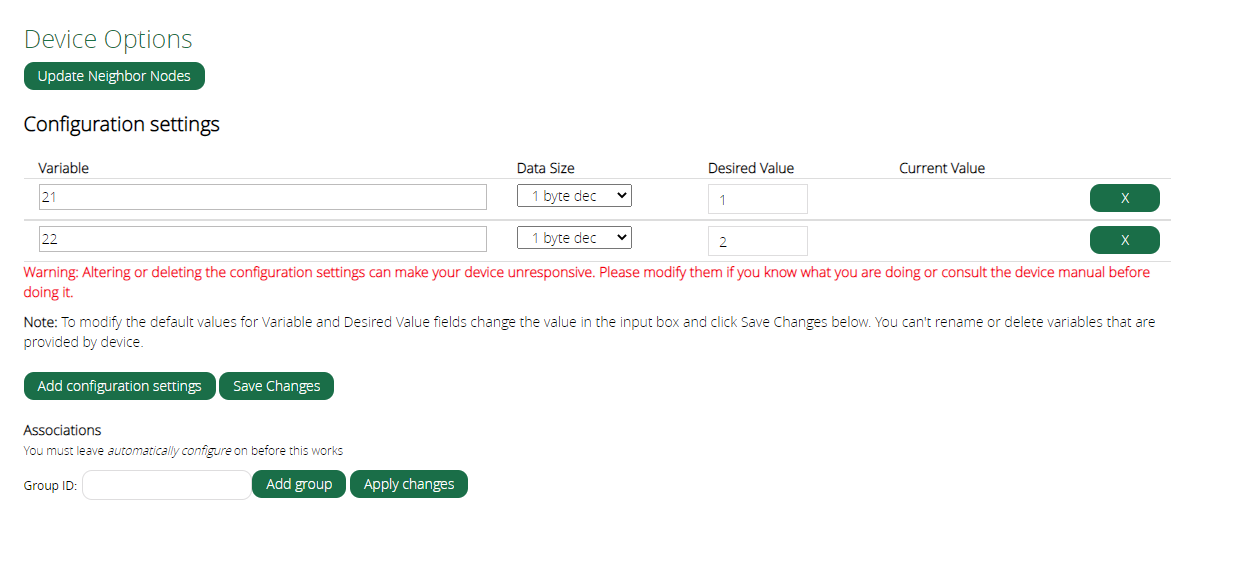Remove variable 22 using its X button
The width and height of the screenshot is (1247, 568).
pos(1124,240)
